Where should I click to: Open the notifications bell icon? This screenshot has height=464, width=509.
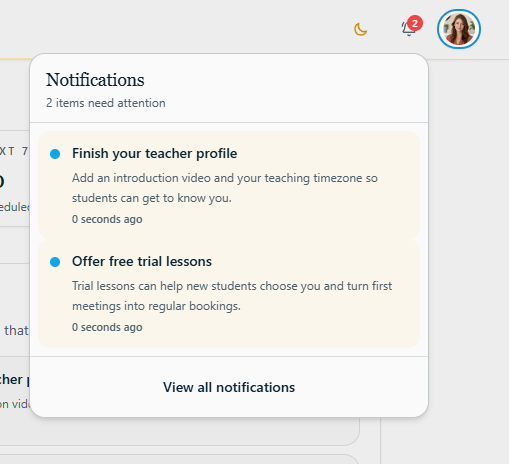[409, 29]
